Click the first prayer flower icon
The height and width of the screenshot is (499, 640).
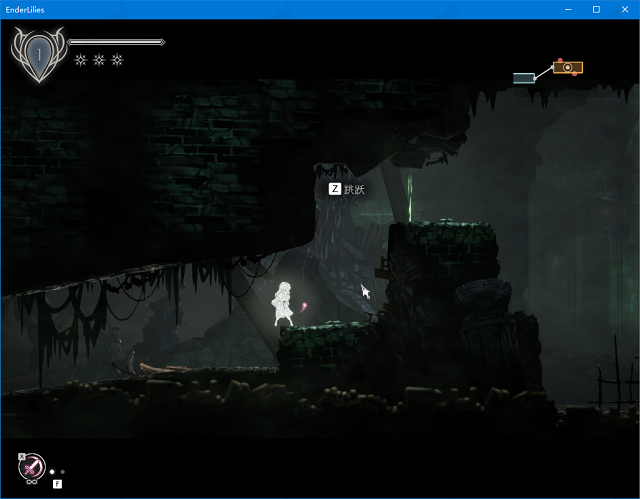[81, 60]
